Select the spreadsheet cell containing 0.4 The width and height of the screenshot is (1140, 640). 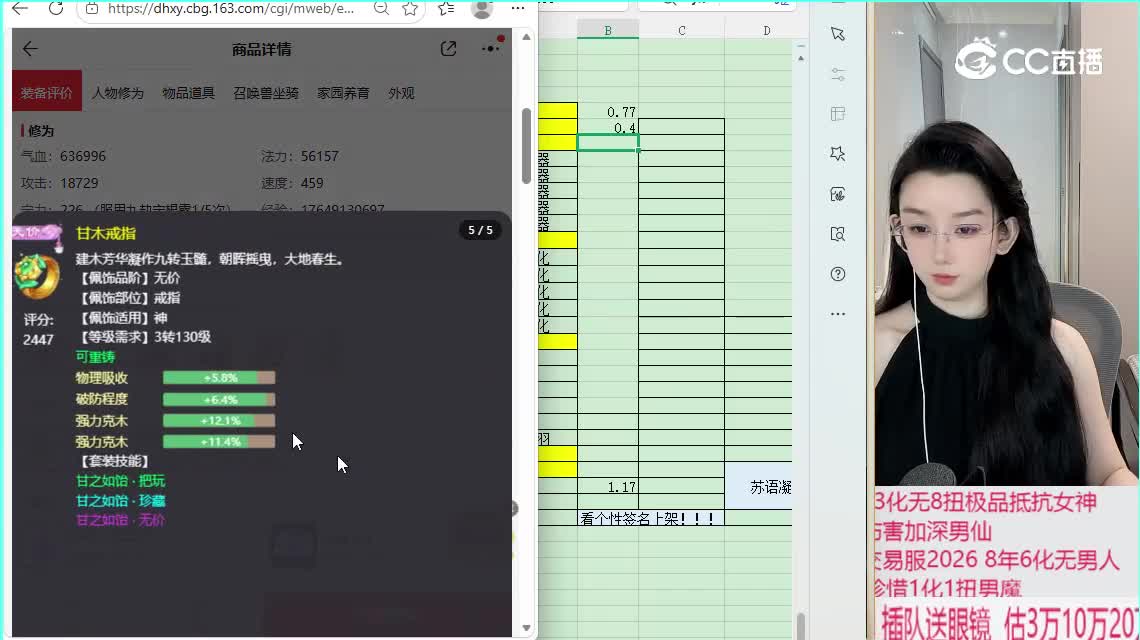pos(608,127)
